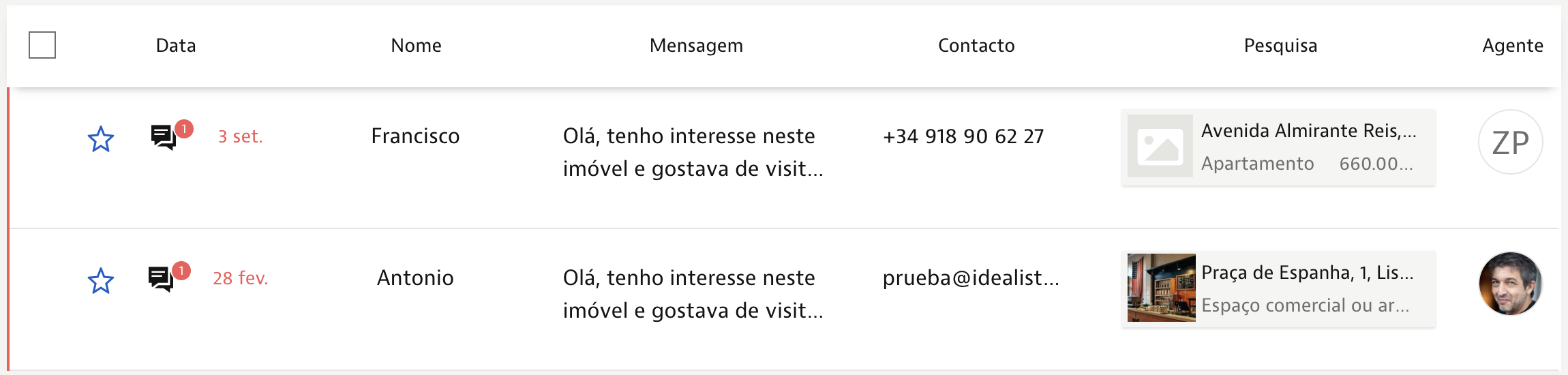
Task: Open Avenida Almirante Reis apartment card
Action: [x=1278, y=147]
